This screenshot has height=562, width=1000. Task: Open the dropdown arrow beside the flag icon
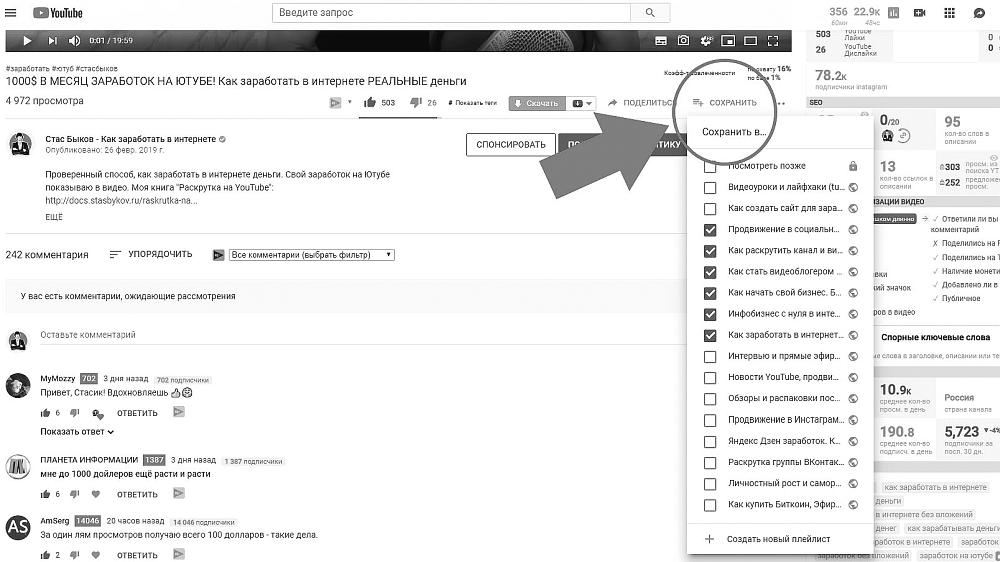[349, 102]
